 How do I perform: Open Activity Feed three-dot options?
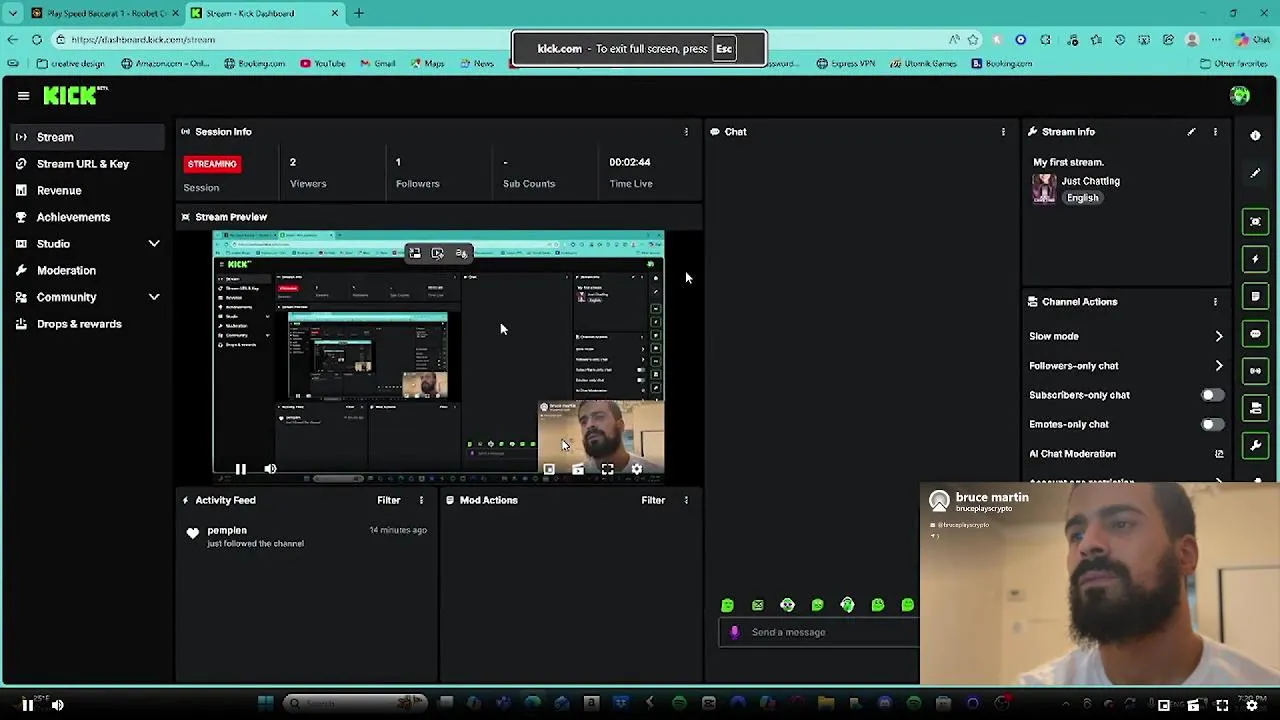(421, 500)
